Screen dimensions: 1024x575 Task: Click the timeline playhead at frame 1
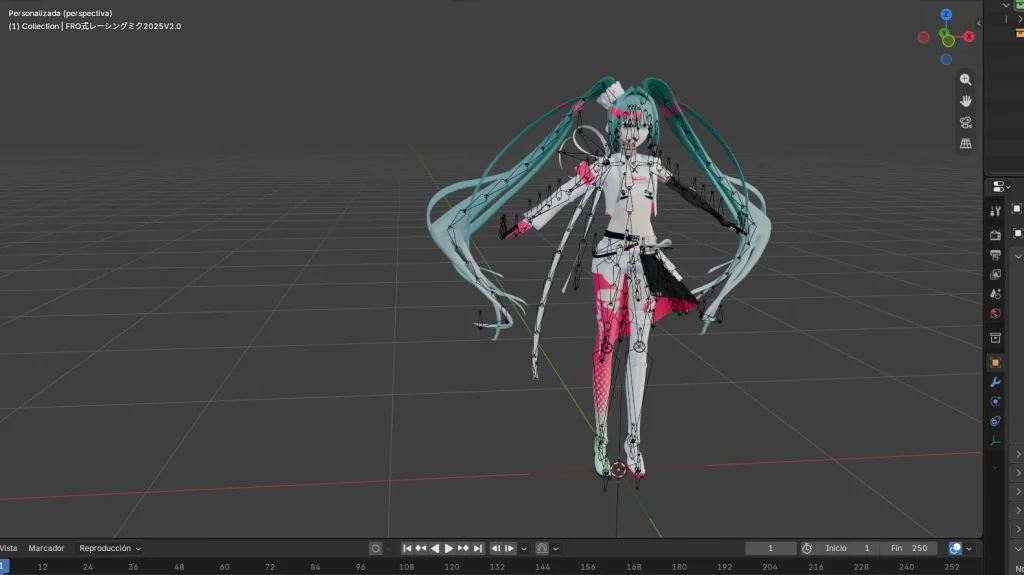[x=3, y=567]
